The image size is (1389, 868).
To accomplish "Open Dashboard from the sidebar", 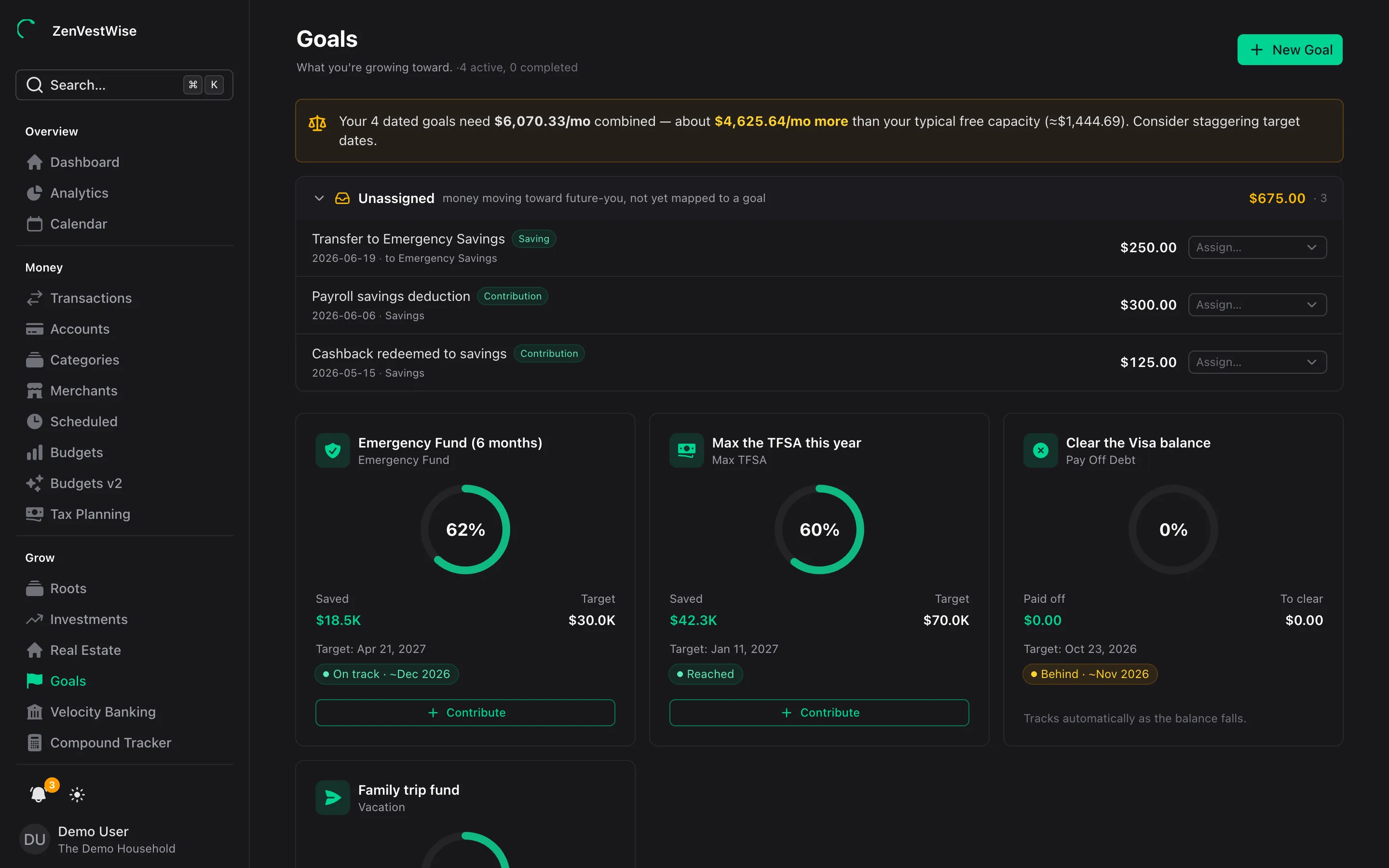I will click(x=124, y=163).
